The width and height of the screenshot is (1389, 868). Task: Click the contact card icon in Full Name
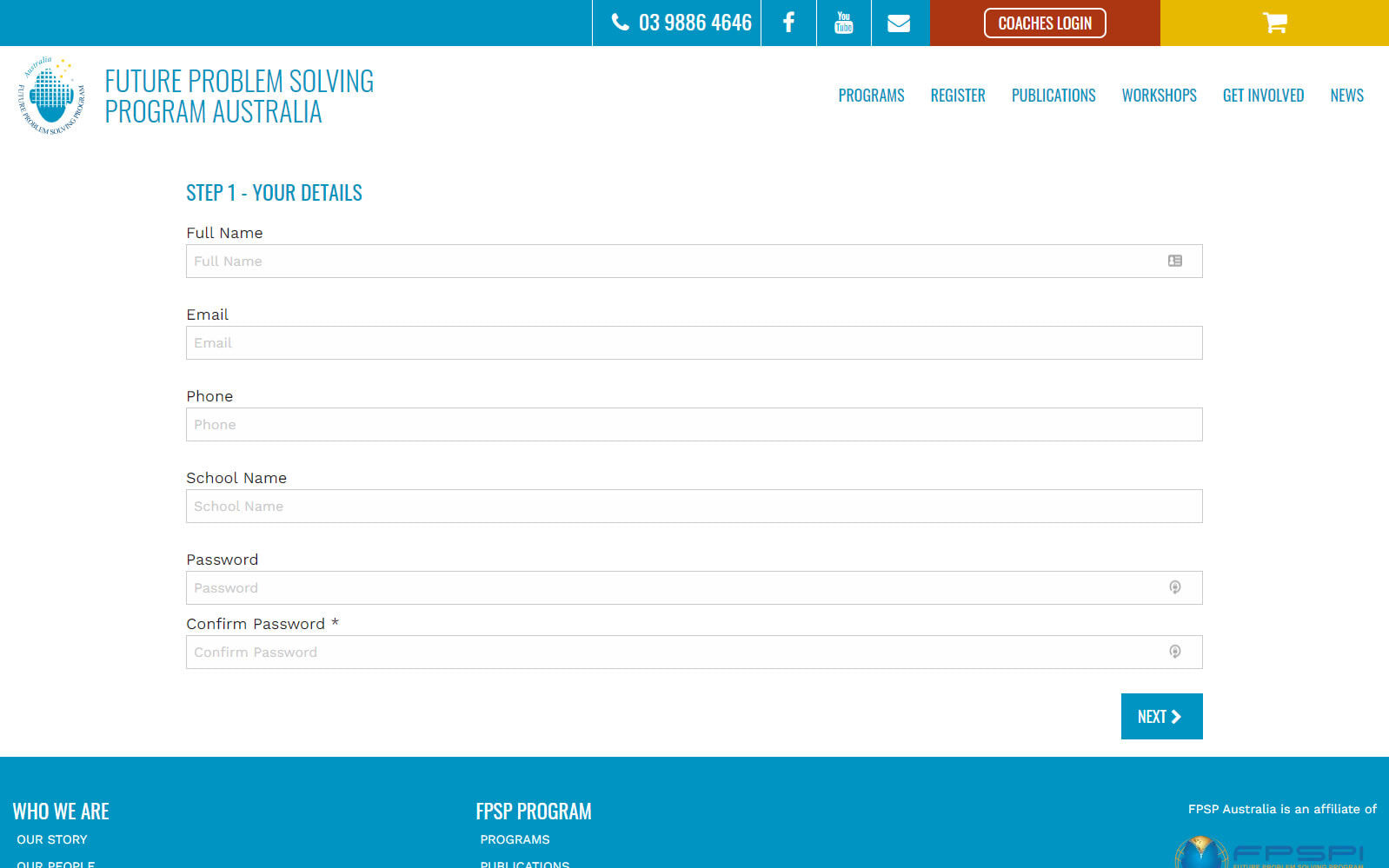pos(1175,261)
